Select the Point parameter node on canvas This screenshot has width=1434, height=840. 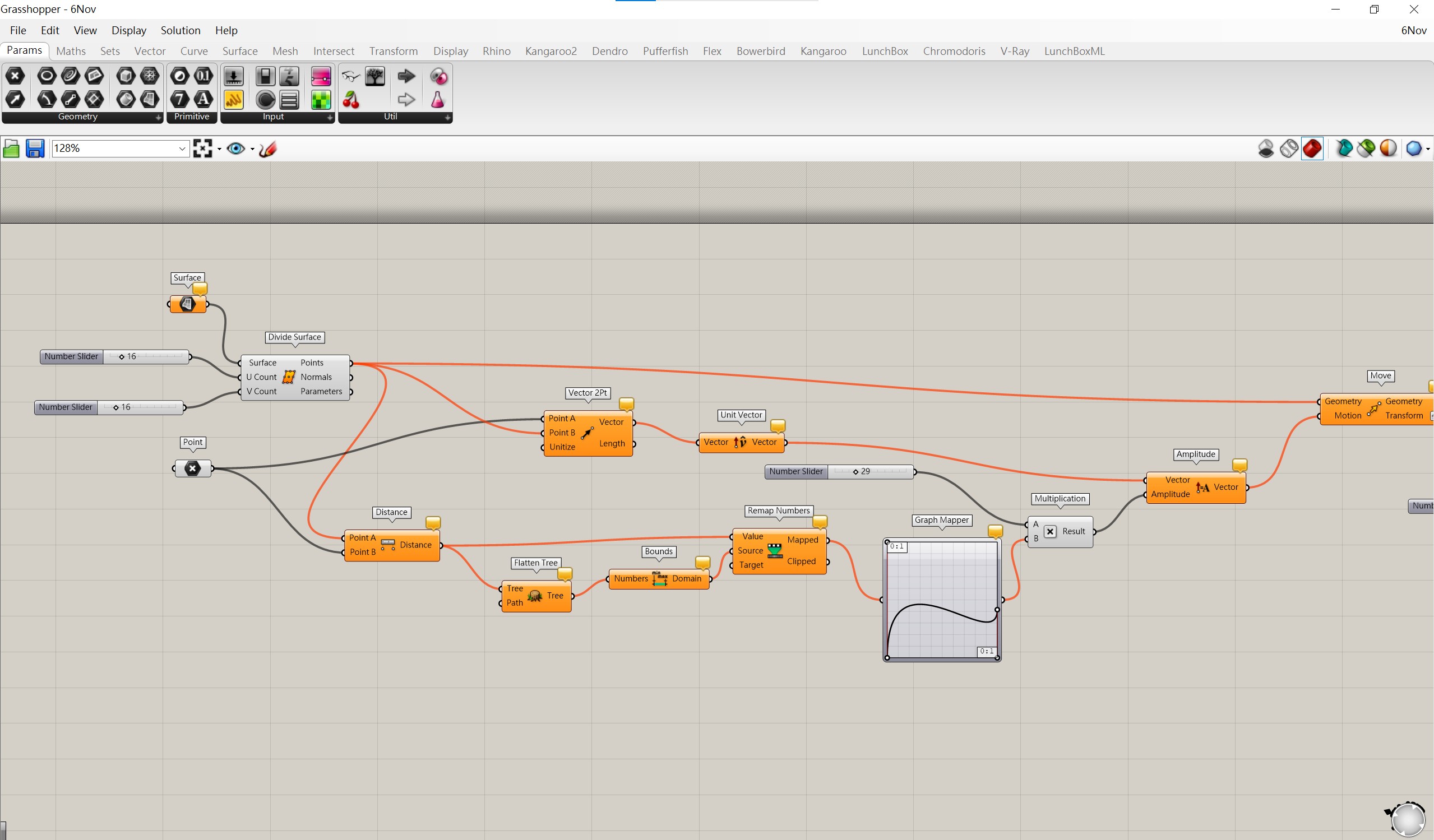click(193, 468)
